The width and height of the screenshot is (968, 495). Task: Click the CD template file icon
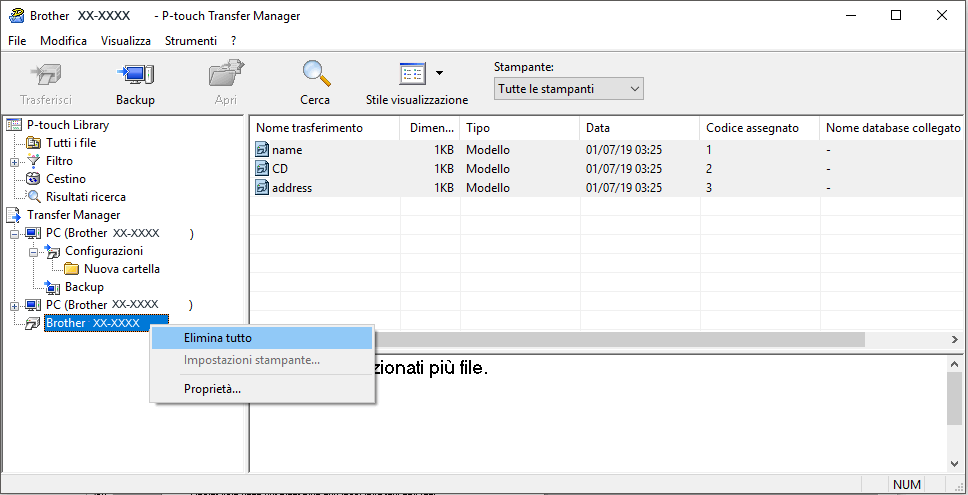(x=262, y=168)
